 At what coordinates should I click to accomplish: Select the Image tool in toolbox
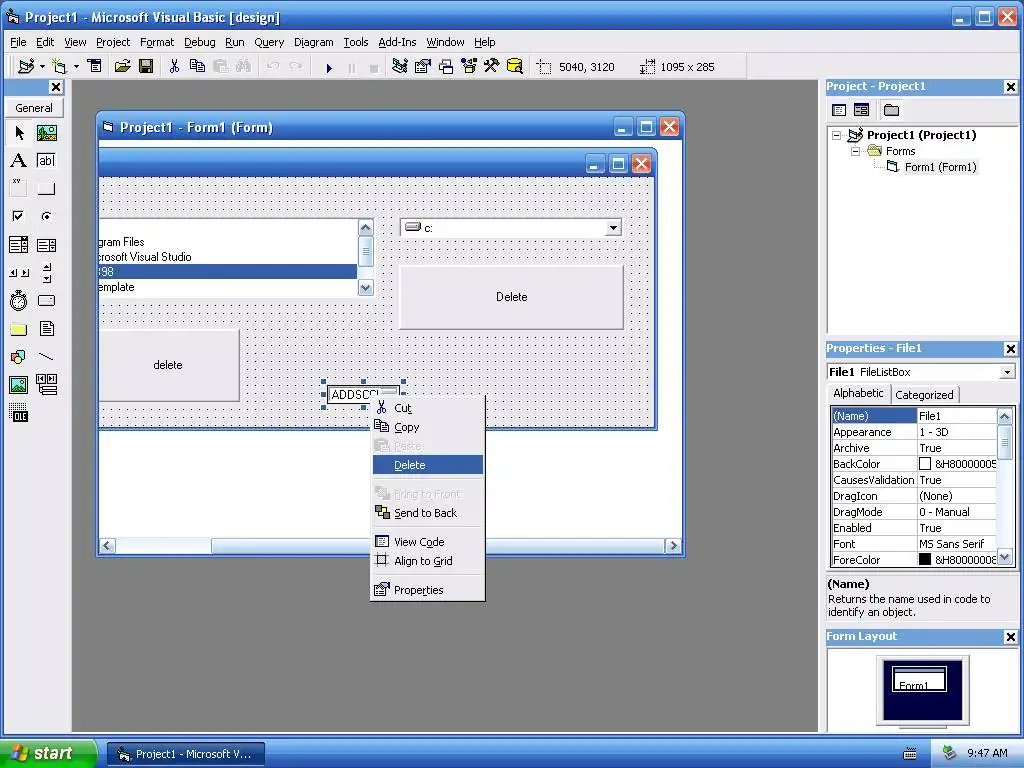point(19,385)
